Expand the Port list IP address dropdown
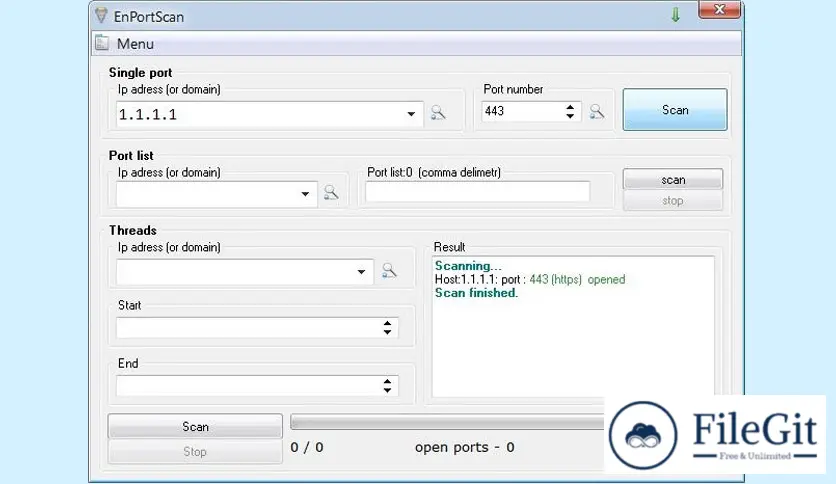This screenshot has height=484, width=836. [x=305, y=193]
